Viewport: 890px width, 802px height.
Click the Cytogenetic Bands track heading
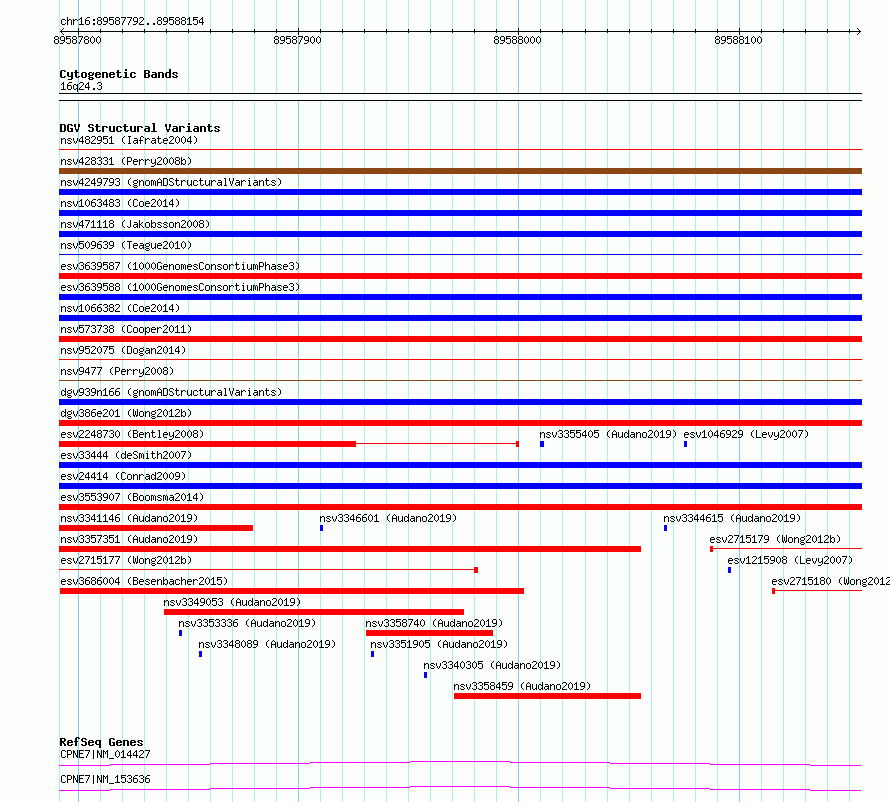[119, 74]
